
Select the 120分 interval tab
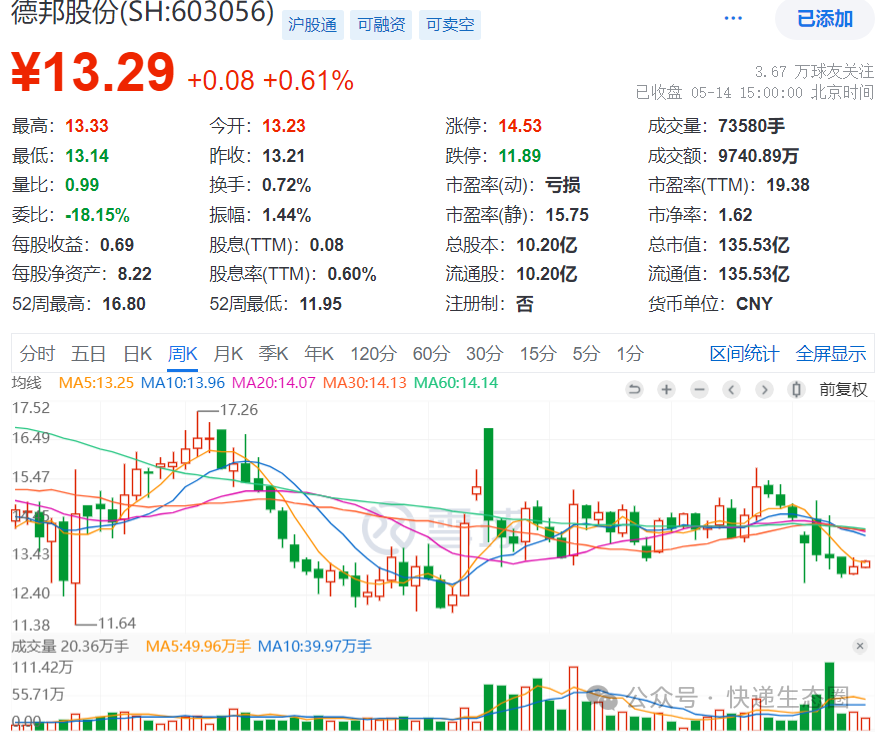pos(374,353)
